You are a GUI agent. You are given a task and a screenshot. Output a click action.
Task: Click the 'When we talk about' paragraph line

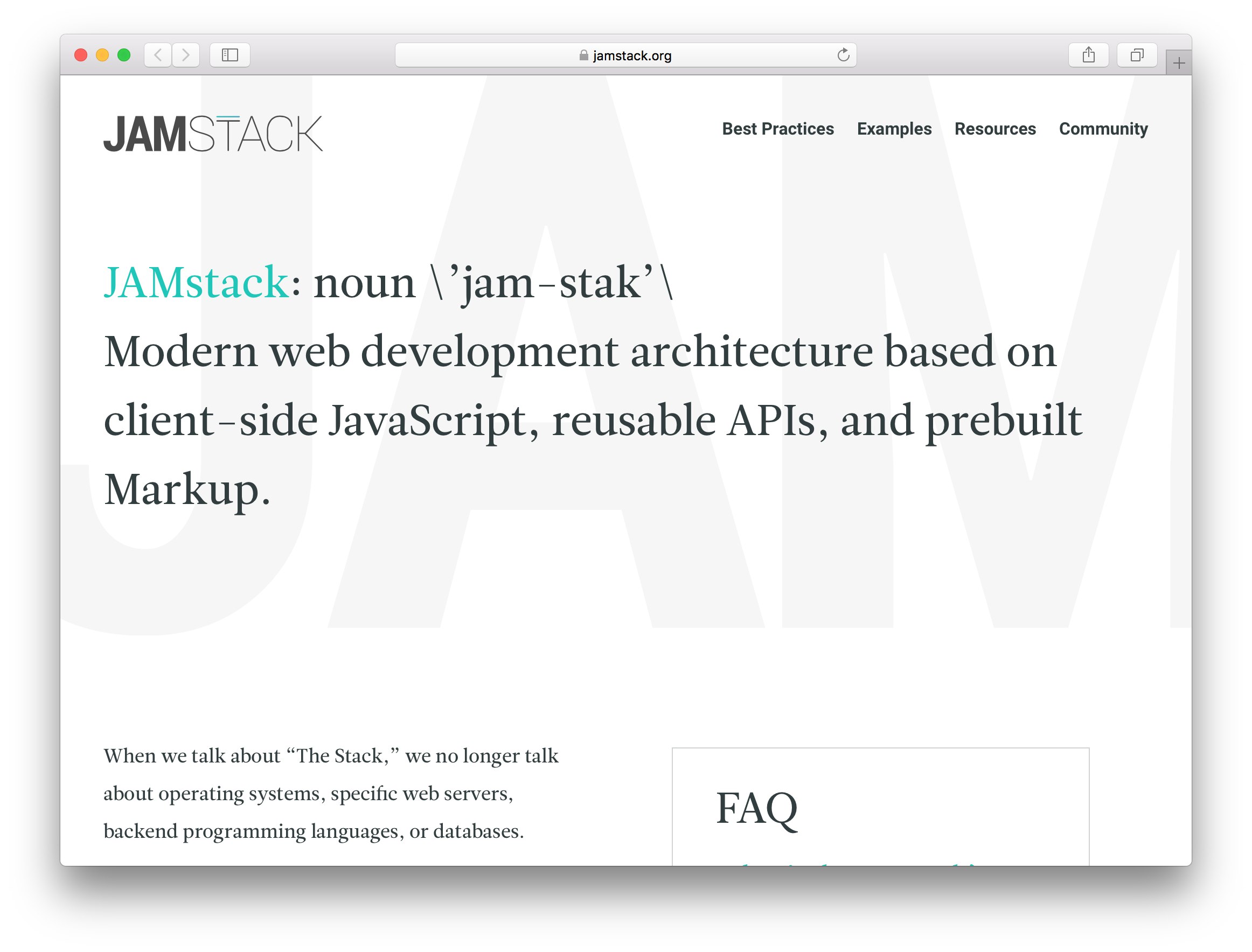pyautogui.click(x=331, y=756)
